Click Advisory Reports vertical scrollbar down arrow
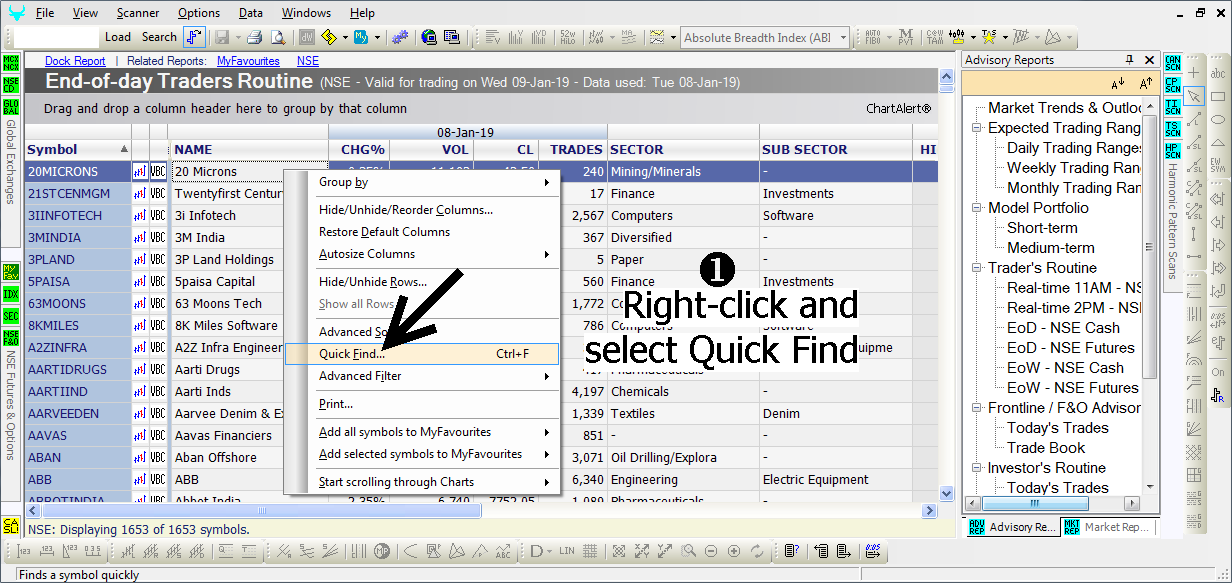The image size is (1232, 583). click(x=1150, y=487)
